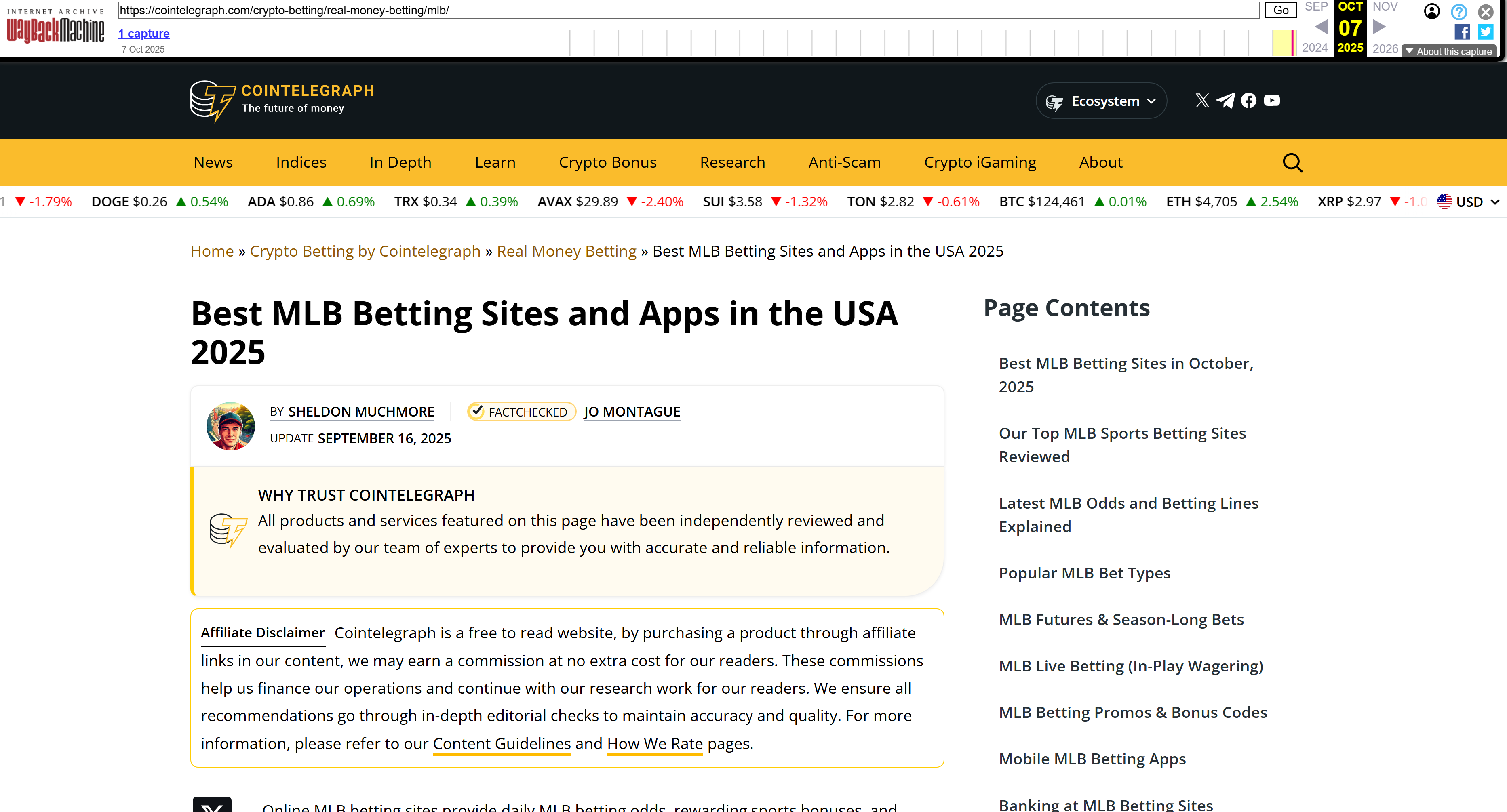Click the highlighted capture bar in timeline

1292,43
